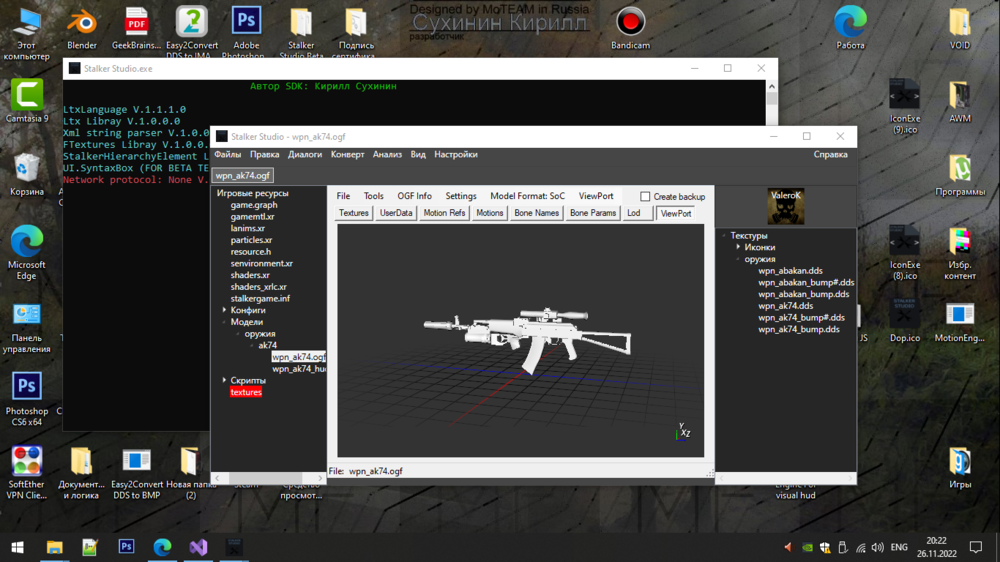Expand the Иконки textures folder
Image resolution: width=1000 pixels, height=562 pixels.
click(x=738, y=248)
